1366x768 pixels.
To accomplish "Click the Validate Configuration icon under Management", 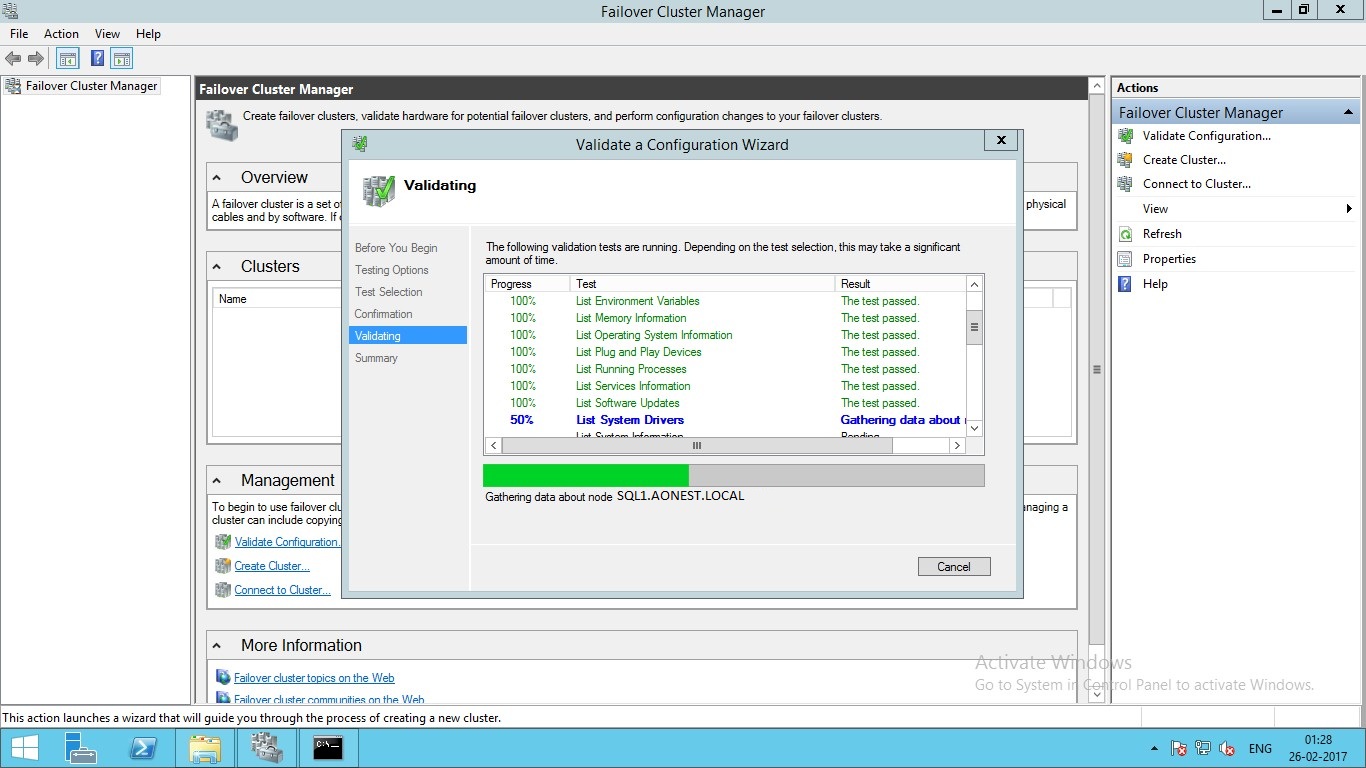I will click(x=223, y=542).
